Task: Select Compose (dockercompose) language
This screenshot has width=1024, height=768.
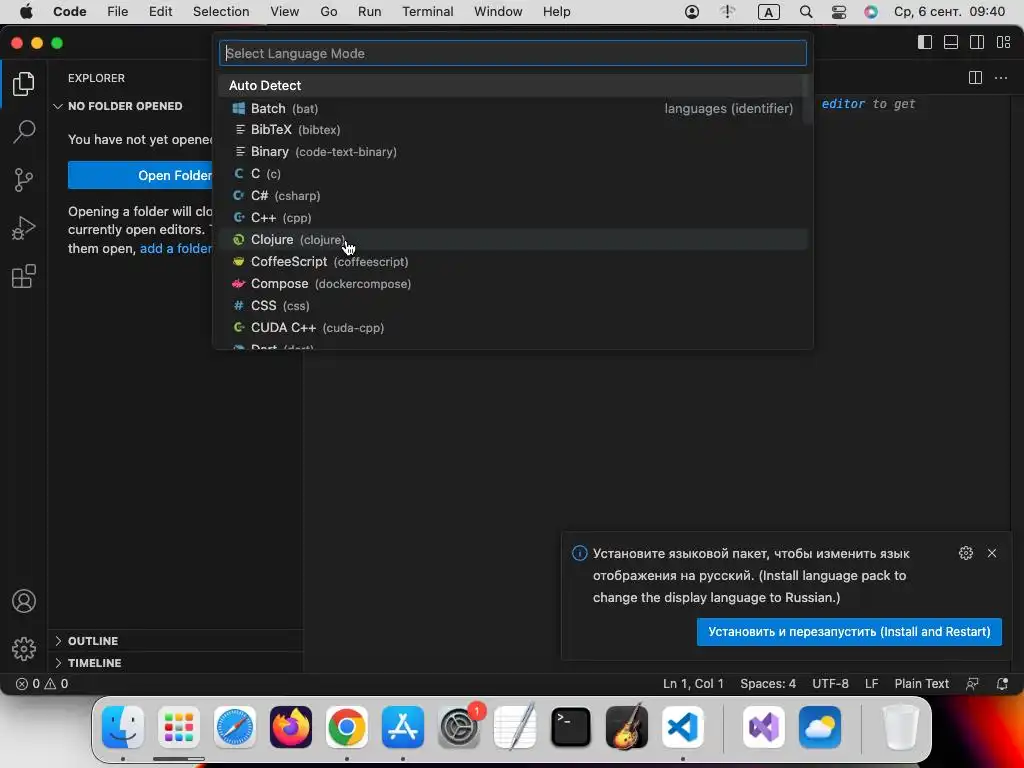Action: coord(512,283)
